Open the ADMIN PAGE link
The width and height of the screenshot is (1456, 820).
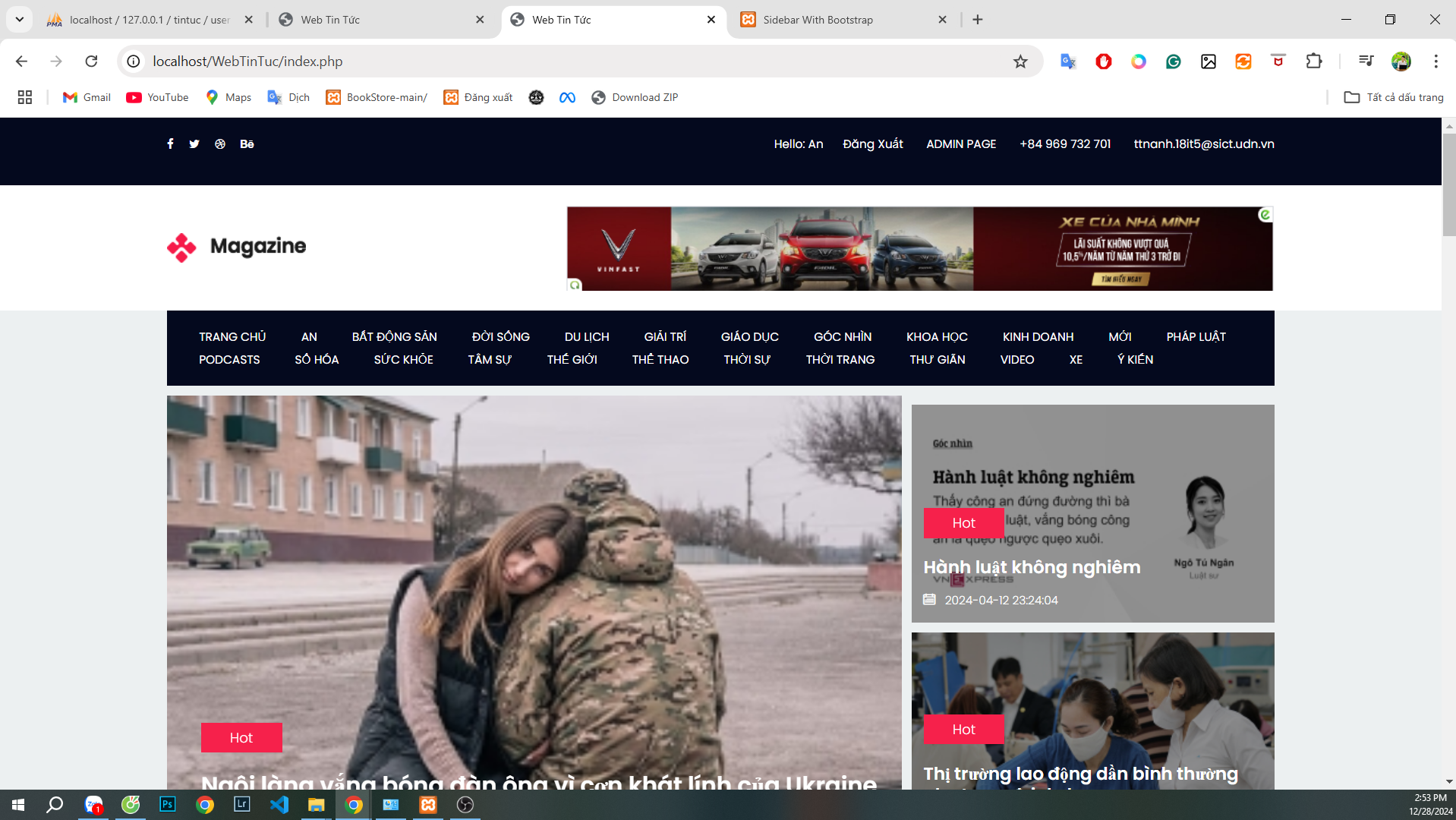(961, 144)
